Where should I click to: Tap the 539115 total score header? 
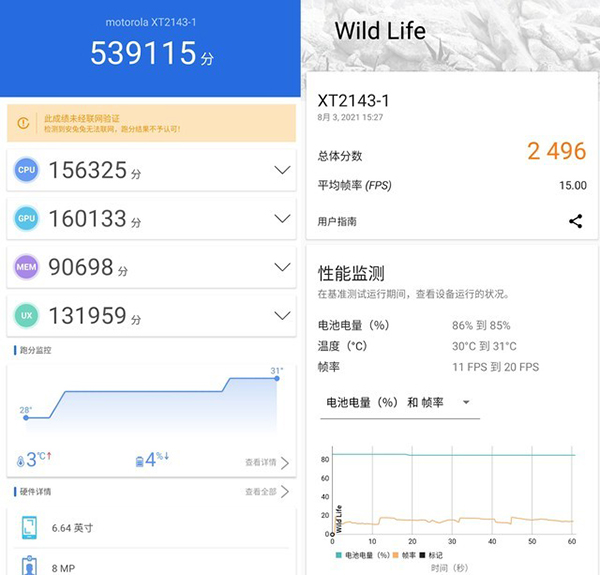point(151,54)
